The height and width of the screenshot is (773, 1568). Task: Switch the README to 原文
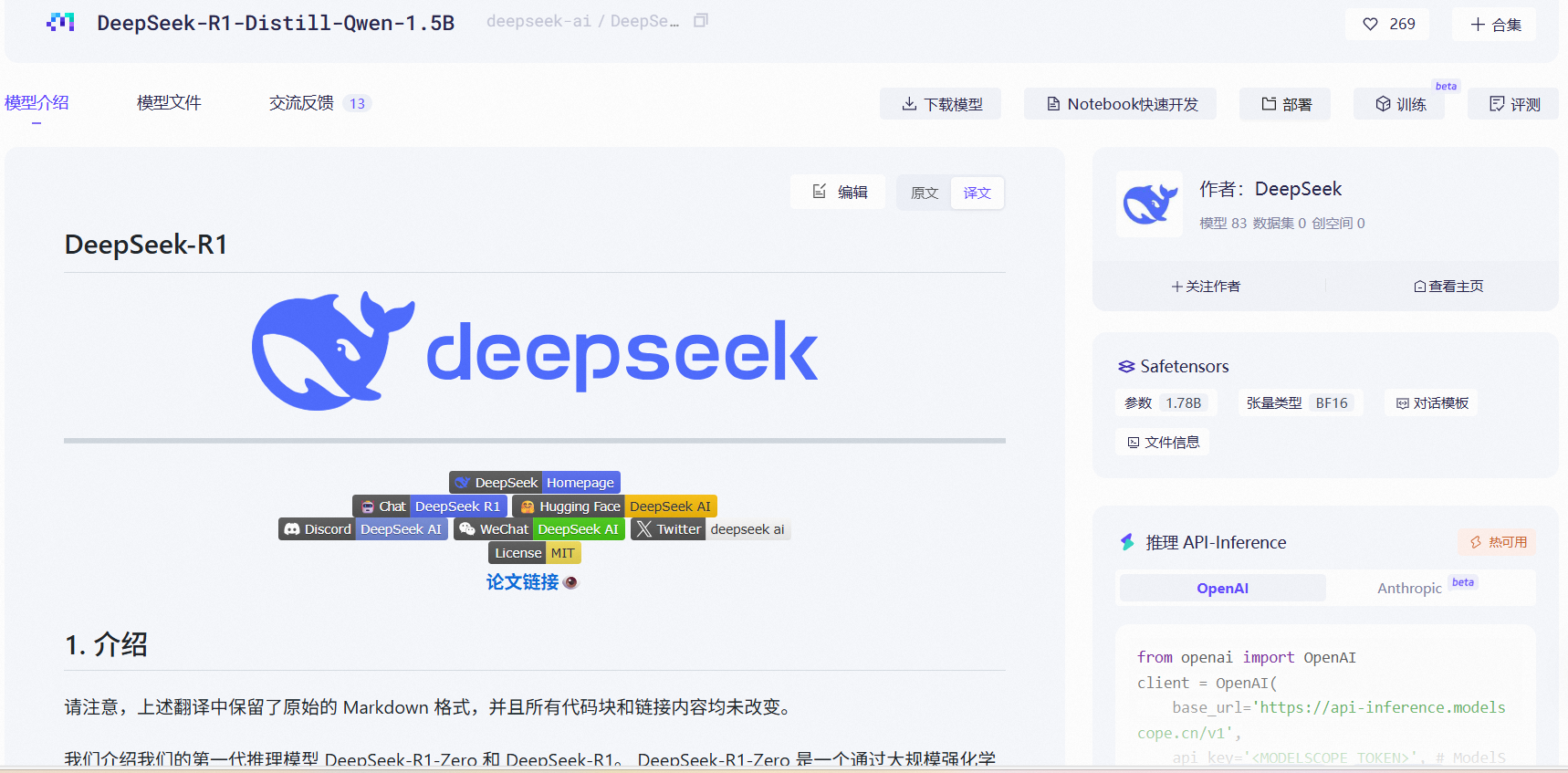pos(925,193)
